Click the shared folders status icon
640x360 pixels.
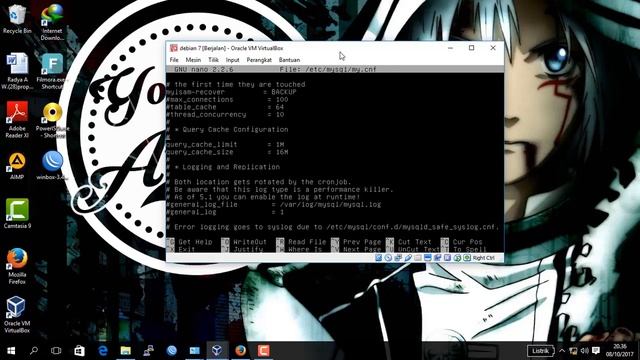coord(418,258)
